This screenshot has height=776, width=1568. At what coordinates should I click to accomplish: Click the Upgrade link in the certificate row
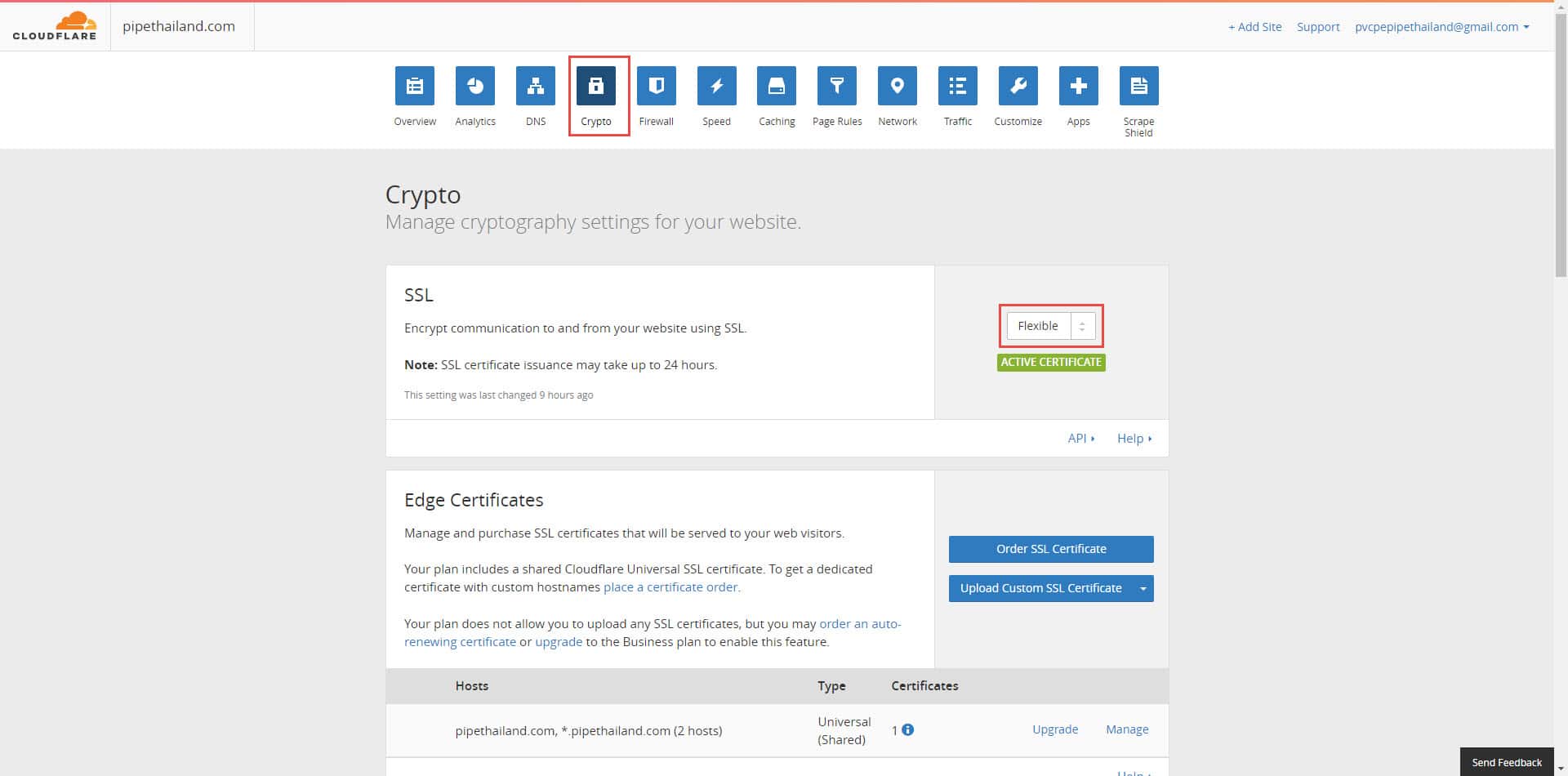tap(1055, 729)
